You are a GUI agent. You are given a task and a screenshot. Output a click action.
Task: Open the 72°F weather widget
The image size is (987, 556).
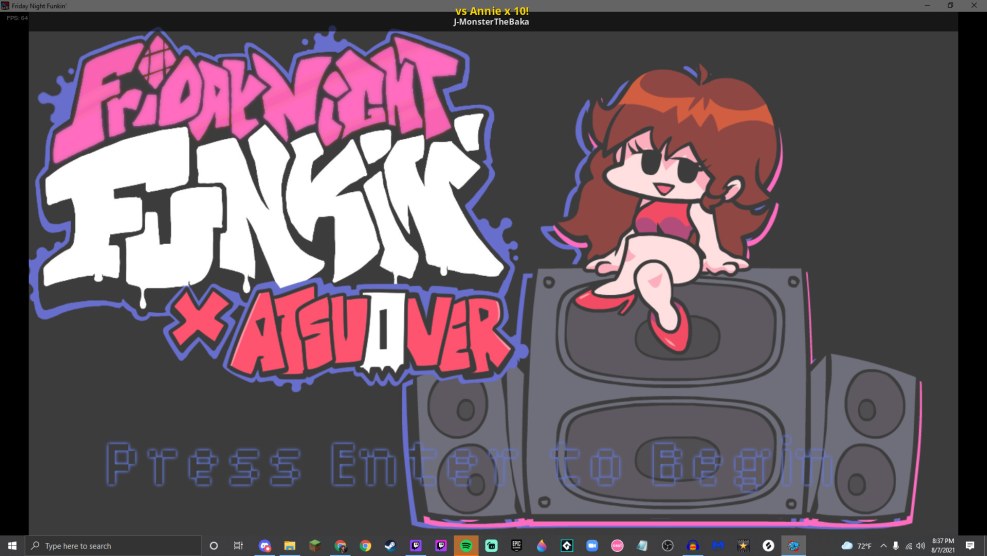pyautogui.click(x=857, y=546)
